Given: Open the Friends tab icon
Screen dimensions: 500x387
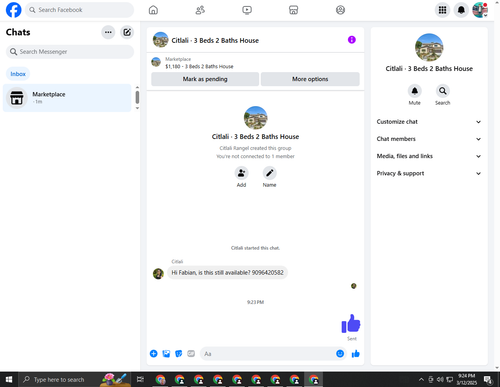Looking at the screenshot, I should pos(200,10).
